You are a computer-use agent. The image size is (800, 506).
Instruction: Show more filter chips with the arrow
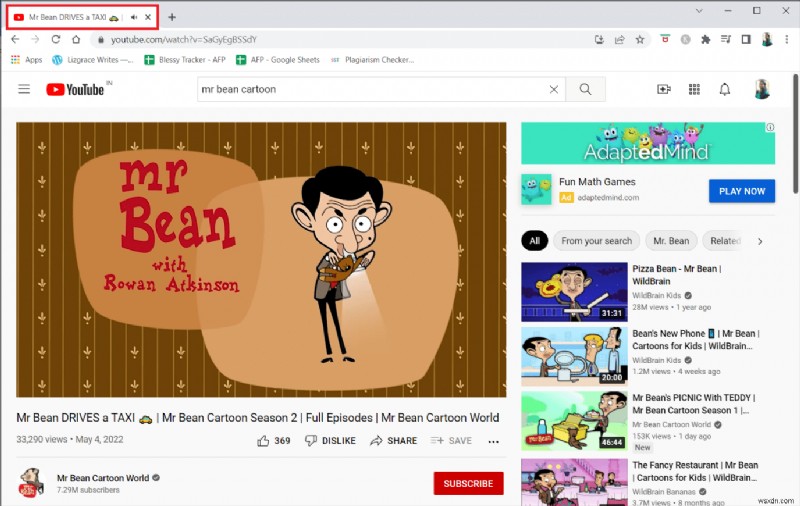(x=760, y=241)
